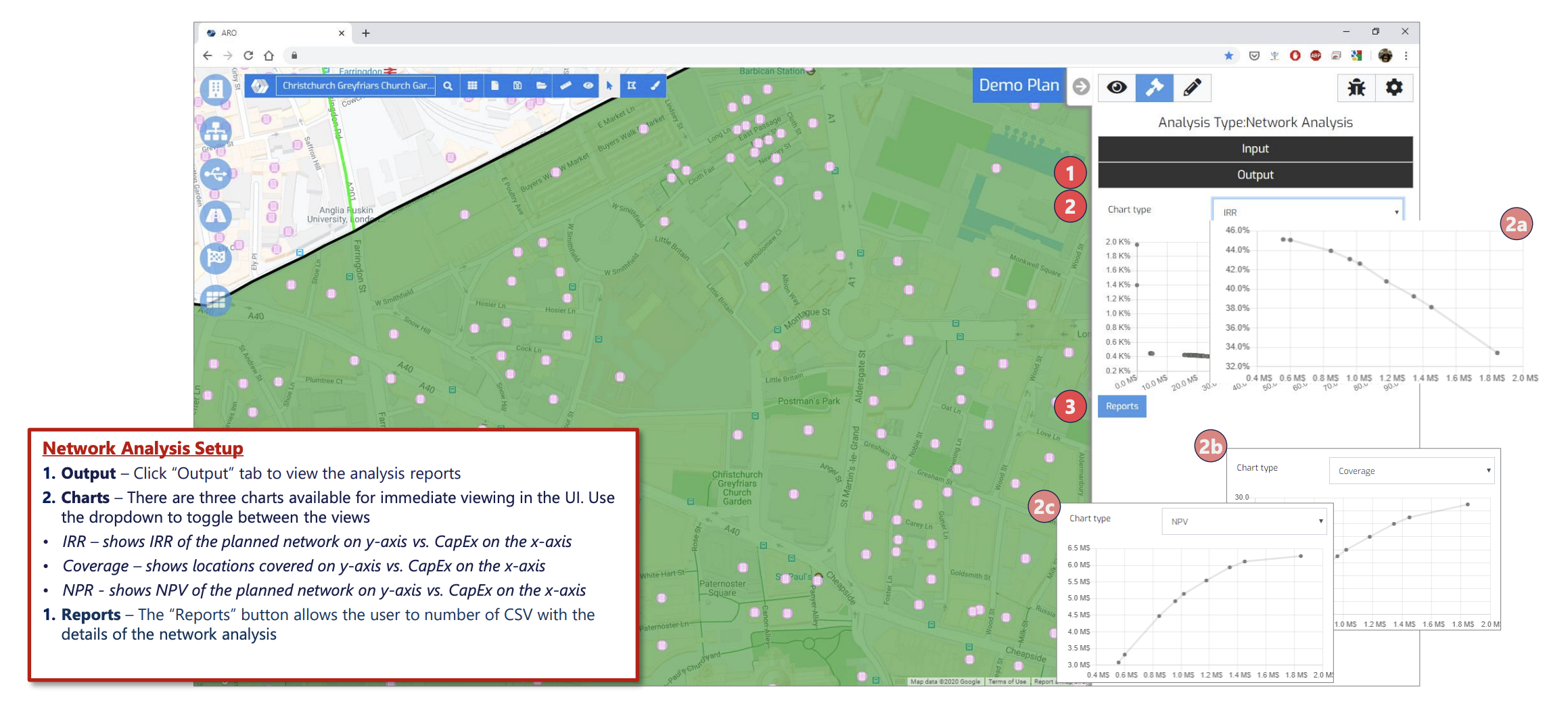Click the ARO logo in the map toolbar
The width and height of the screenshot is (1568, 710).
coord(260,86)
